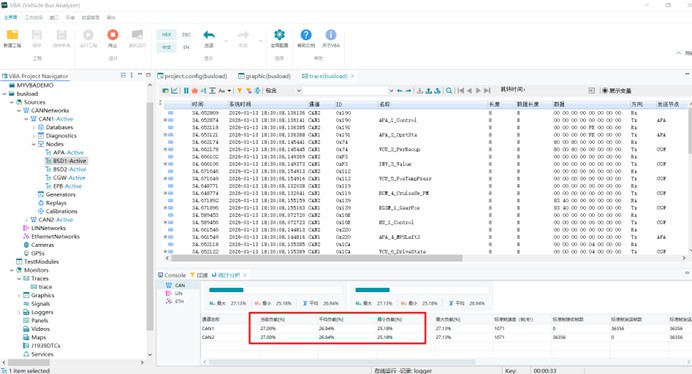This screenshot has height=374, width=692.
Task: Click the search-next teal arrow beside filter box
Action: pos(408,91)
